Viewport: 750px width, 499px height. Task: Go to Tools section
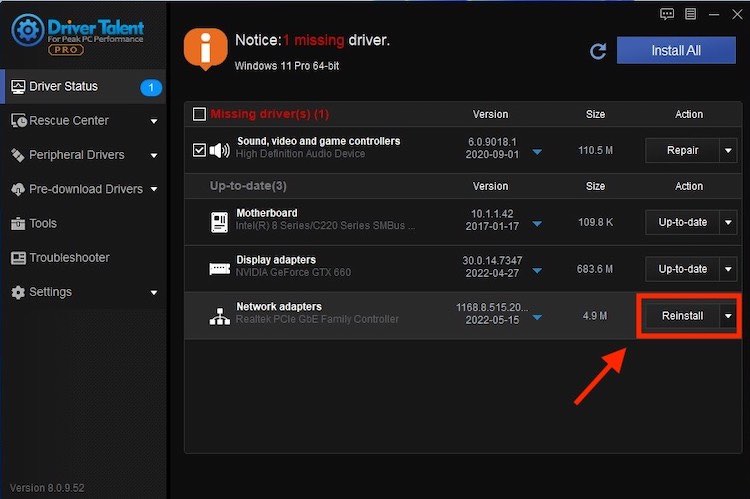pyautogui.click(x=83, y=223)
